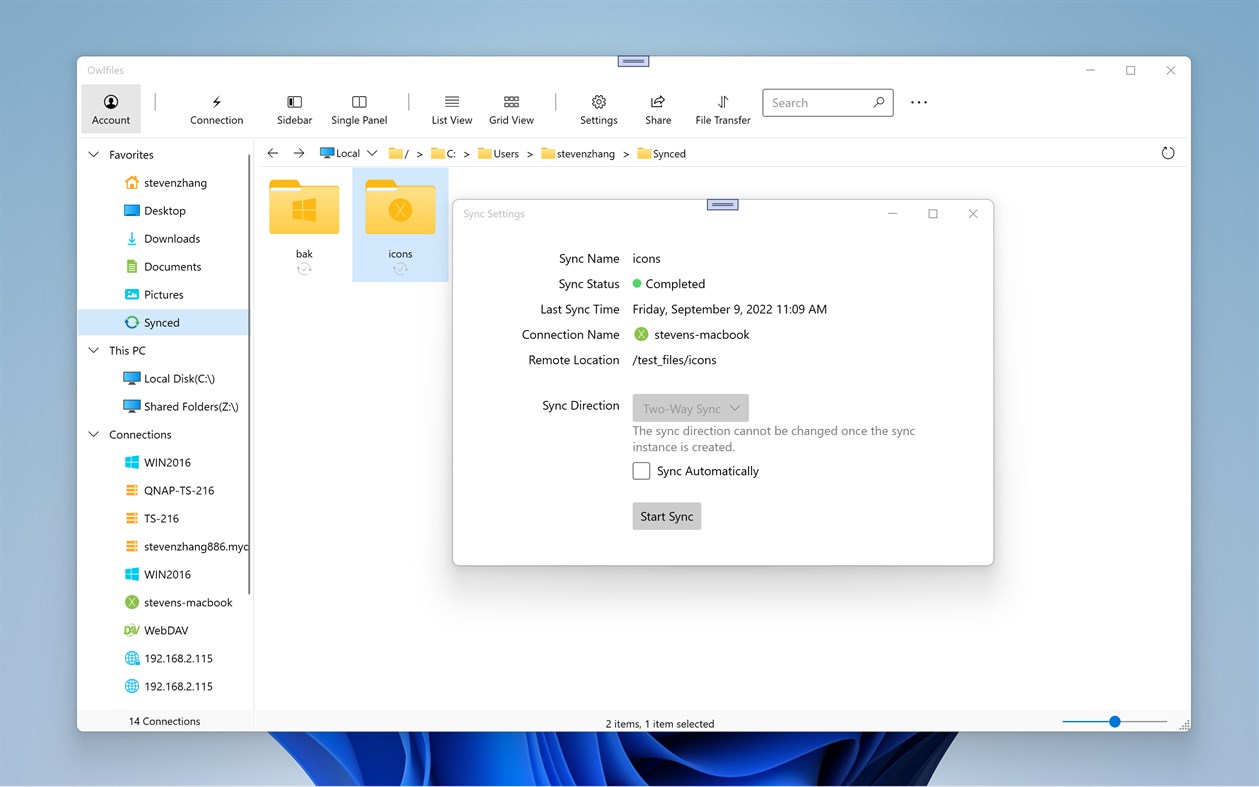Screen dimensions: 1259x787
Task: Open the Two-Way Sync direction dropdown
Action: point(690,407)
